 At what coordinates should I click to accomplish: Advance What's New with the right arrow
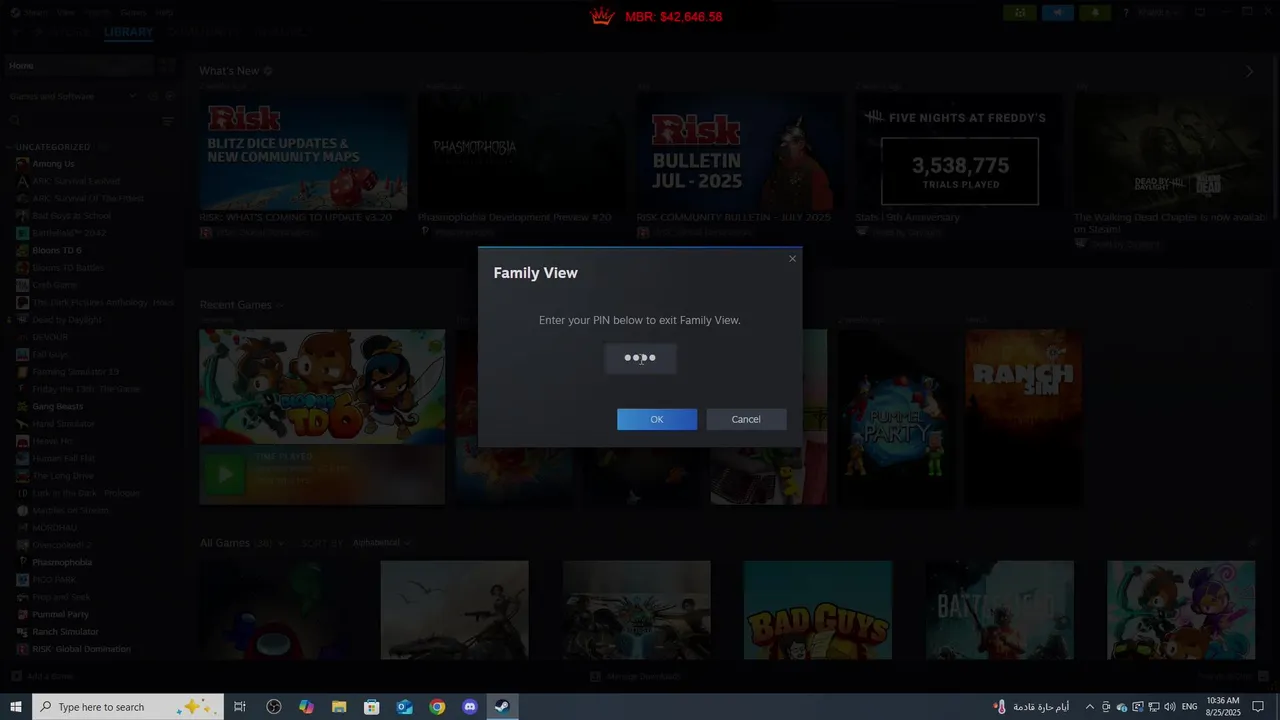1248,72
